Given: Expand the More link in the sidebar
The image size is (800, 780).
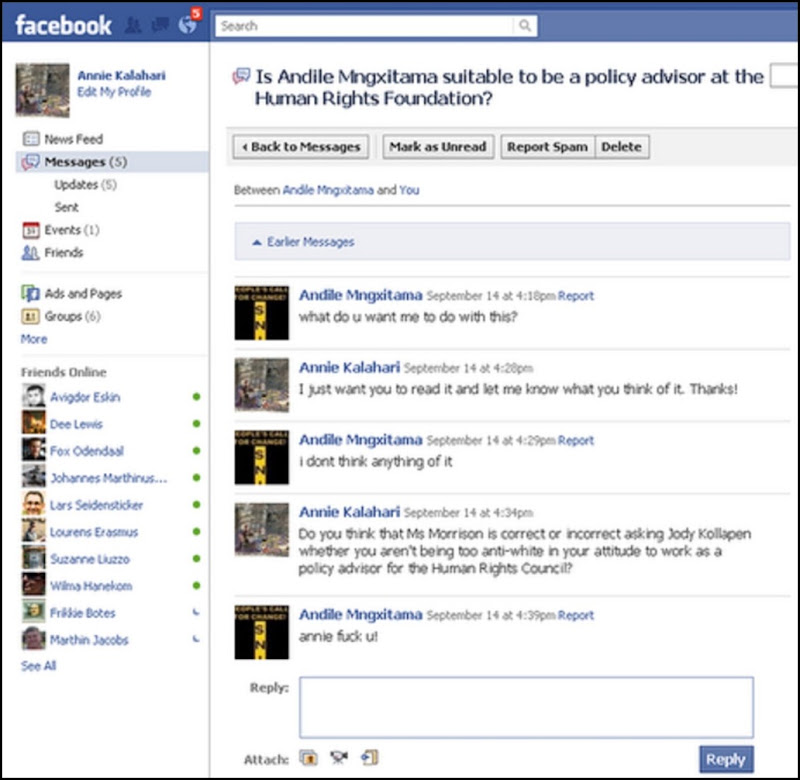Looking at the screenshot, I should 34,339.
